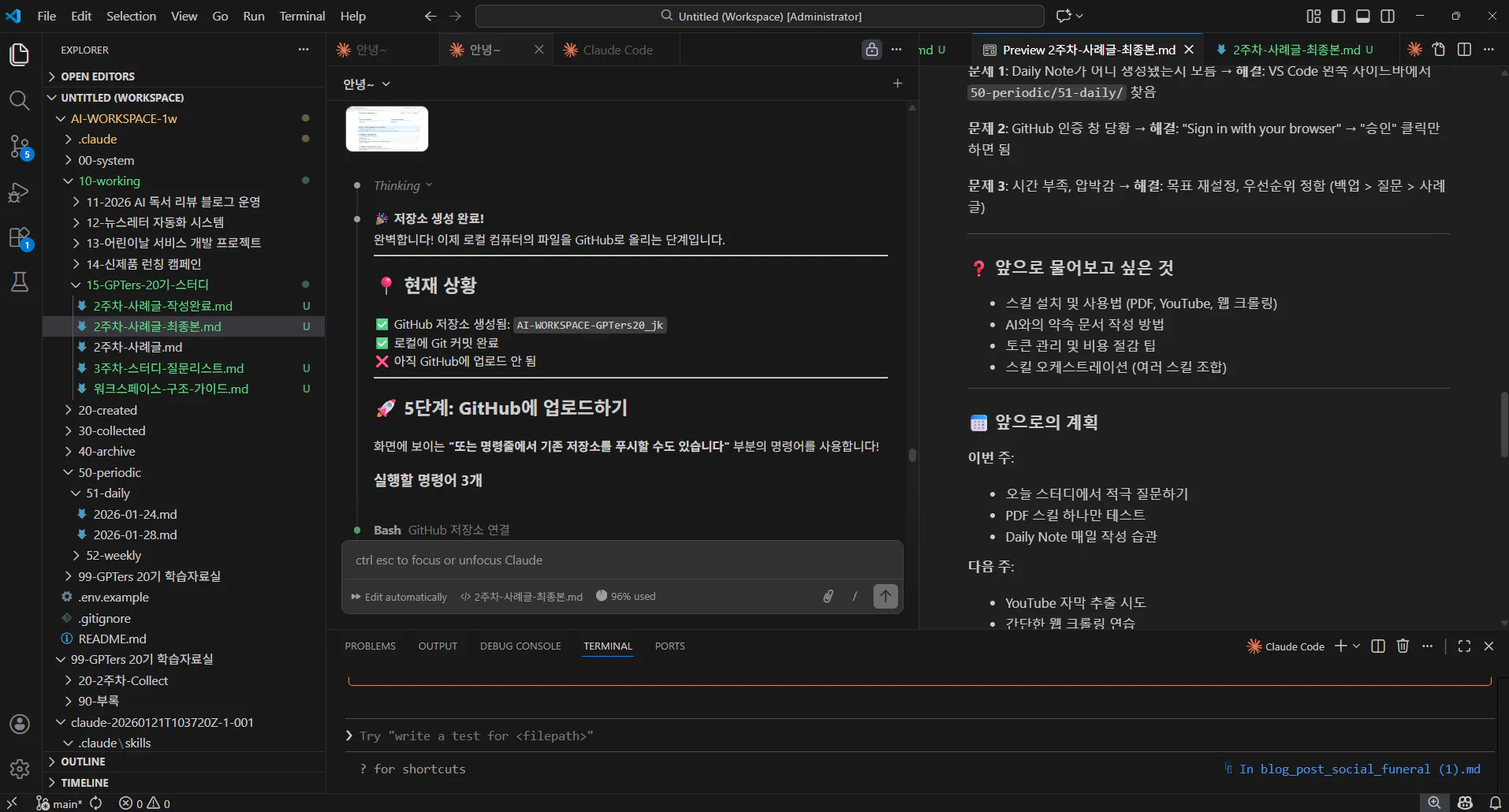
Task: Customize layout icon in title bar
Action: coord(1313,16)
